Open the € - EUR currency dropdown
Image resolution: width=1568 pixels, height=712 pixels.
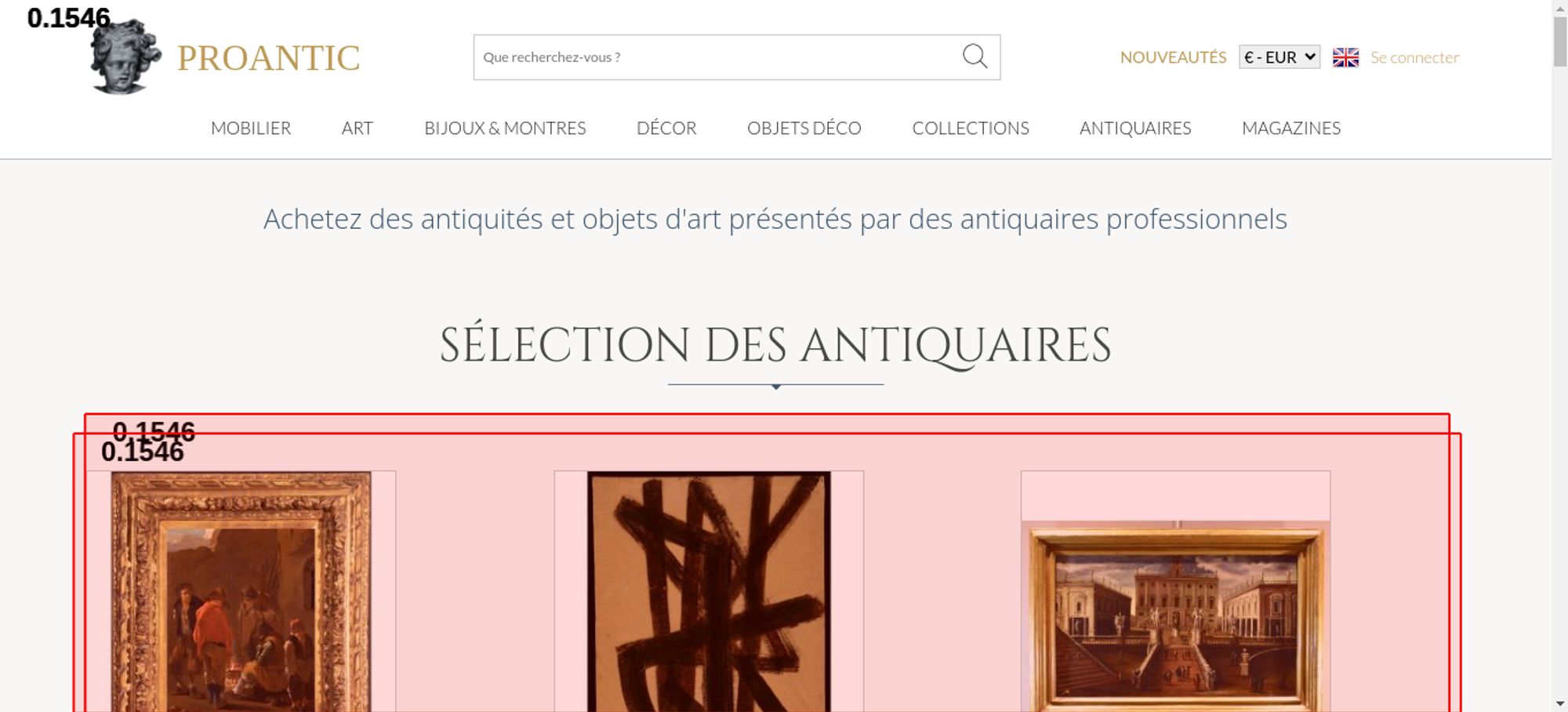click(1279, 57)
